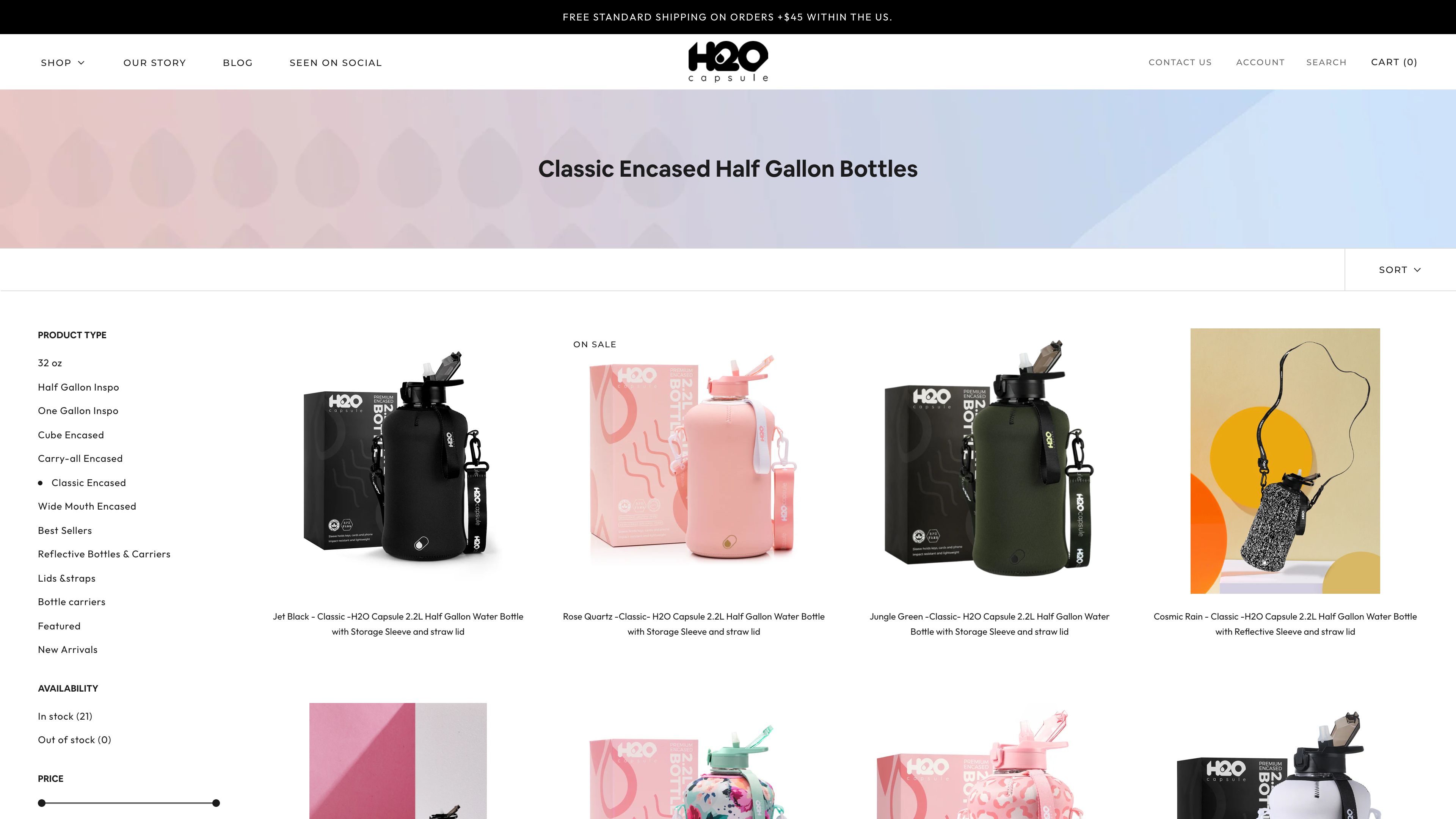Expand the SHOP menu chevron
The image size is (1456, 819).
(x=81, y=63)
